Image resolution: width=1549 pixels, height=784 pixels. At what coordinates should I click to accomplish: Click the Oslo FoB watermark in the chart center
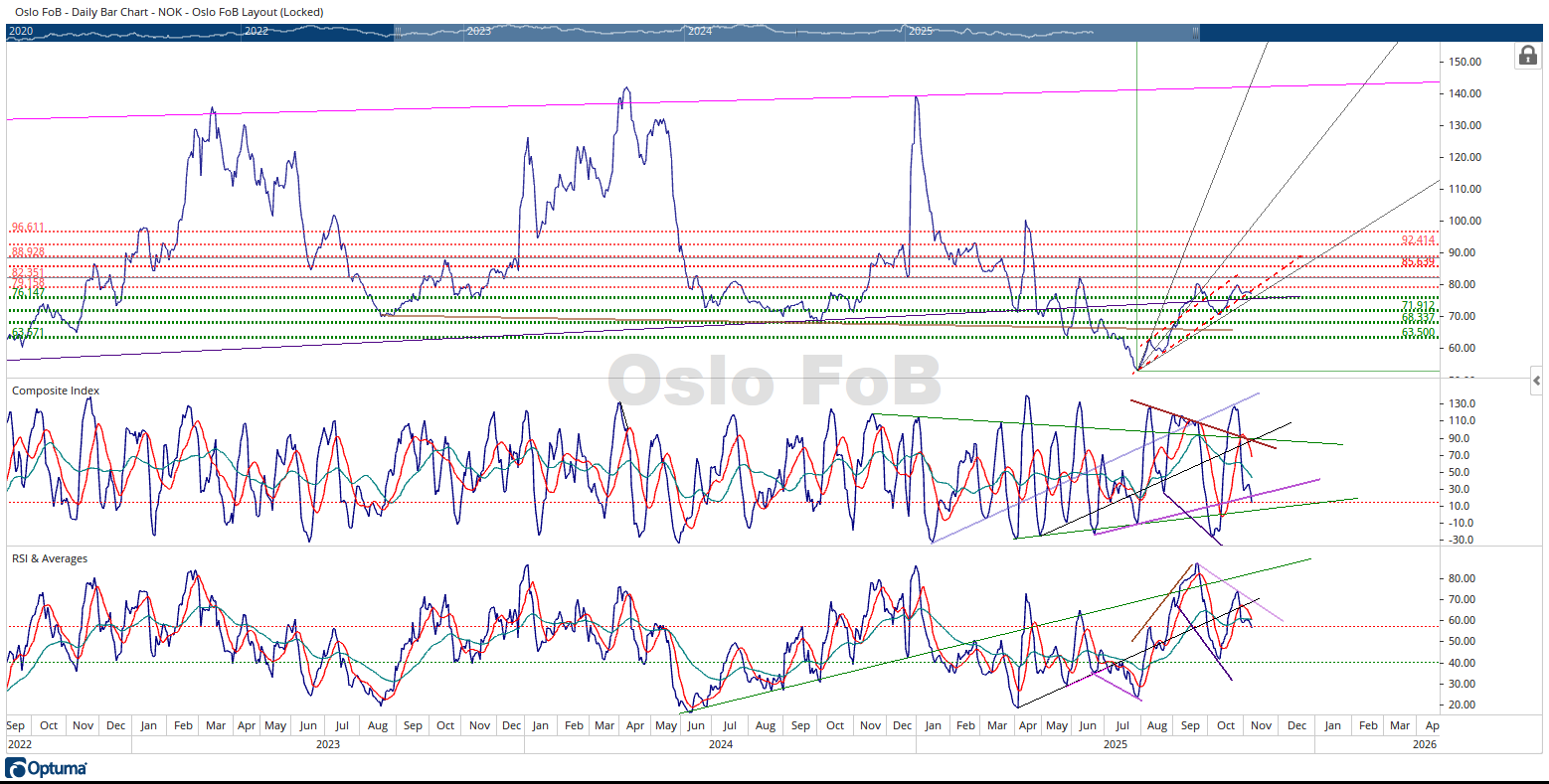[x=774, y=382]
